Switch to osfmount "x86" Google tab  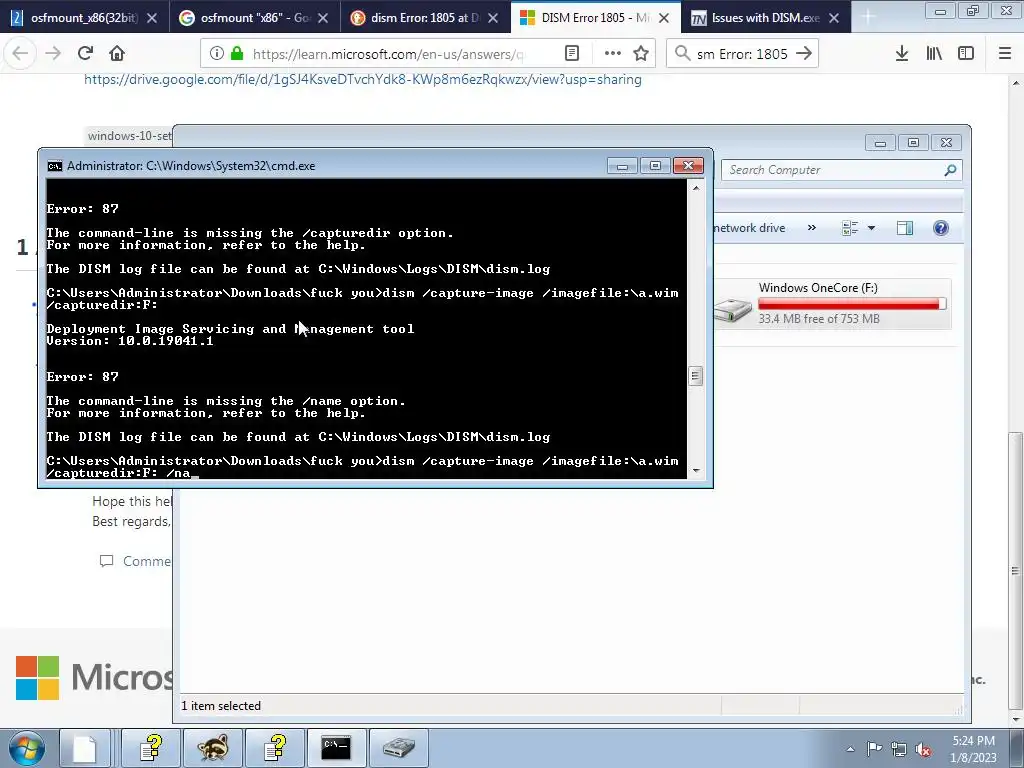[255, 18]
